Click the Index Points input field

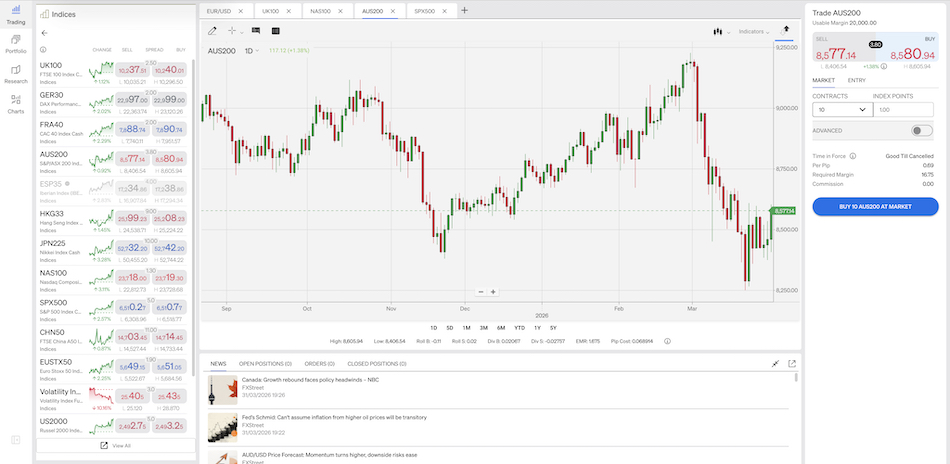905,110
